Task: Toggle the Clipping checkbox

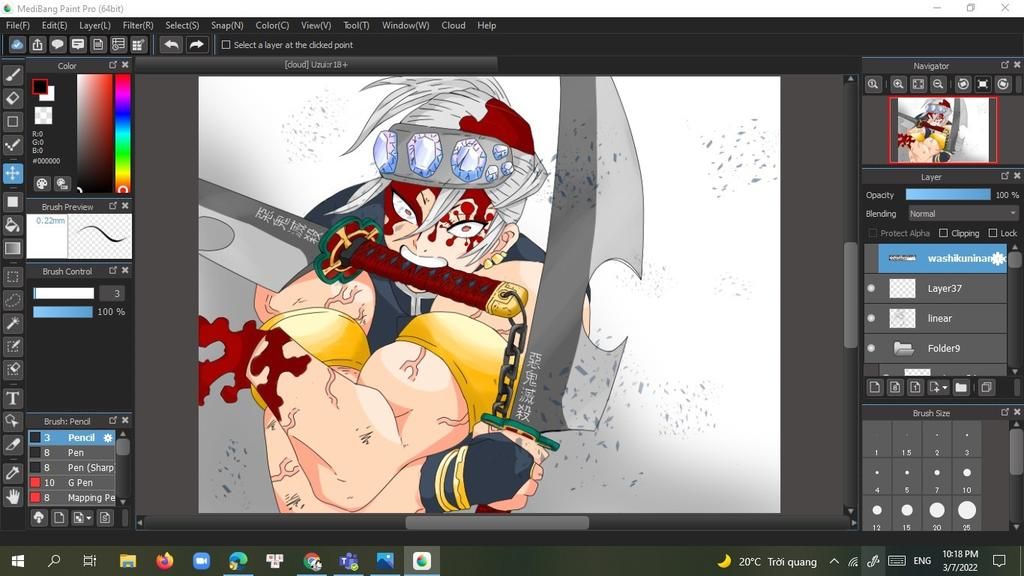Action: click(x=943, y=233)
